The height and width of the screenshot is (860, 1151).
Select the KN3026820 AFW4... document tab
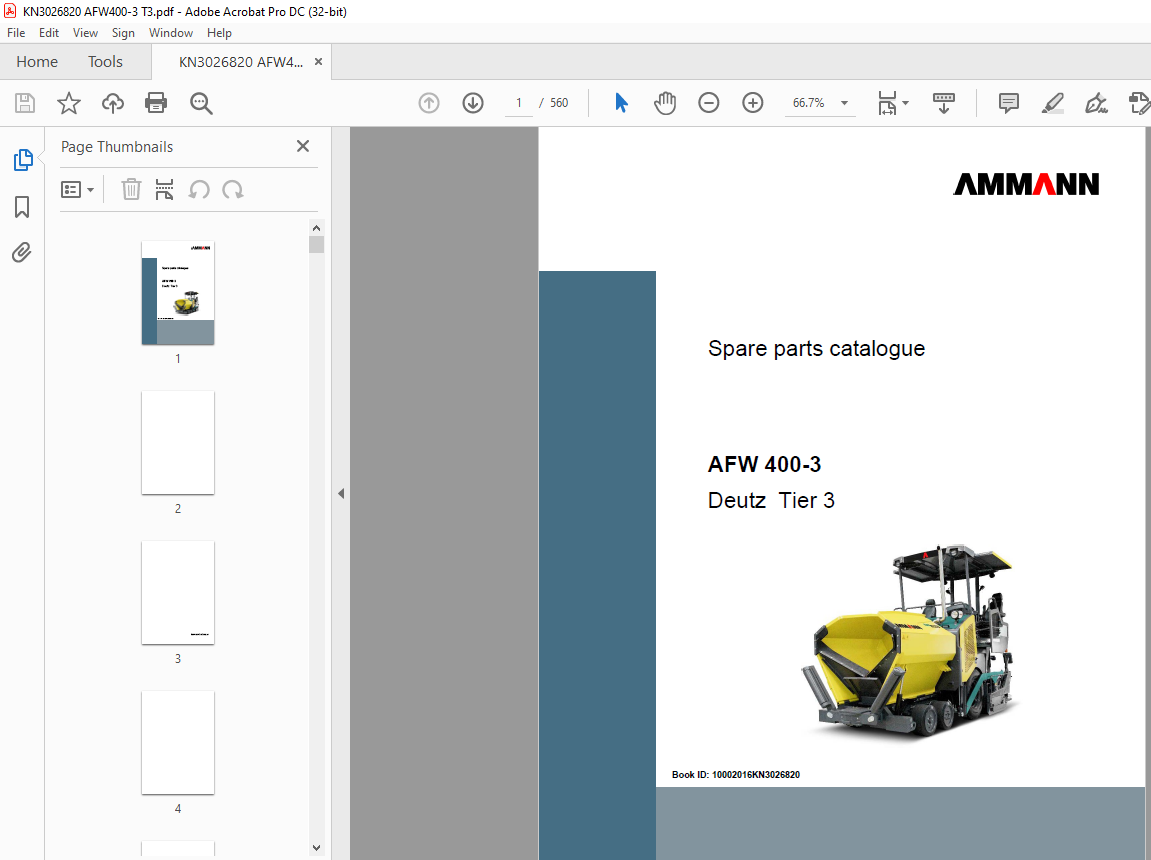241,62
